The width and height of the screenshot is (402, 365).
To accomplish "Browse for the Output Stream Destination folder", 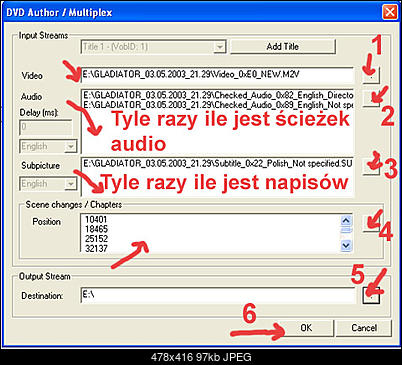I will (x=371, y=295).
